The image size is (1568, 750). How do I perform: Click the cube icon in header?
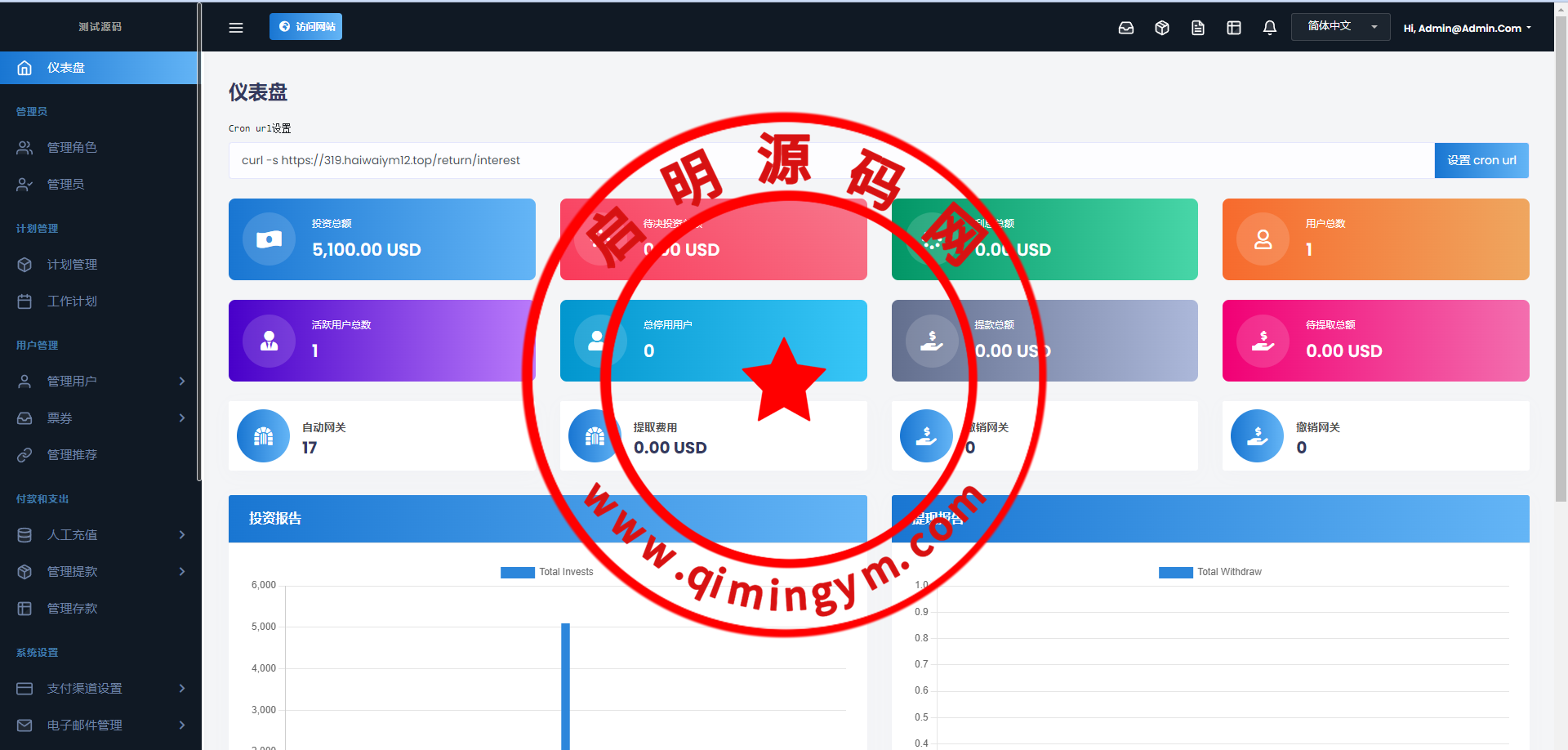click(1161, 28)
